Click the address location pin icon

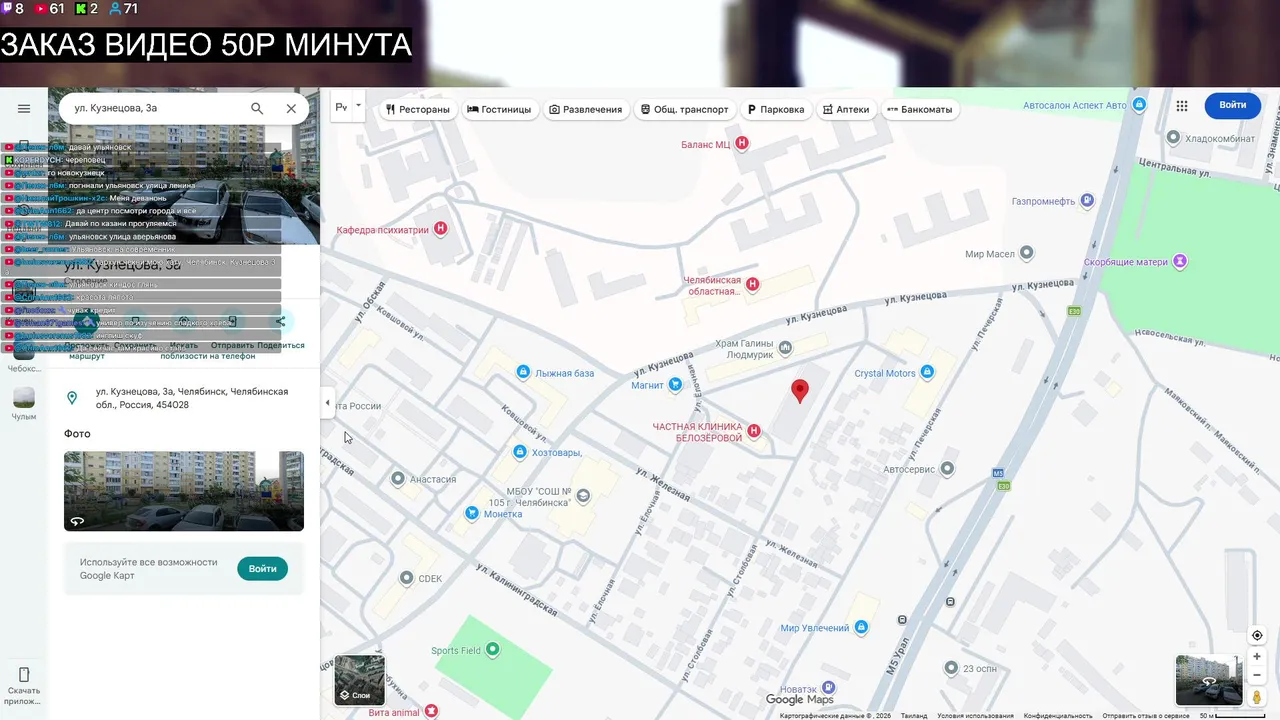click(72, 398)
